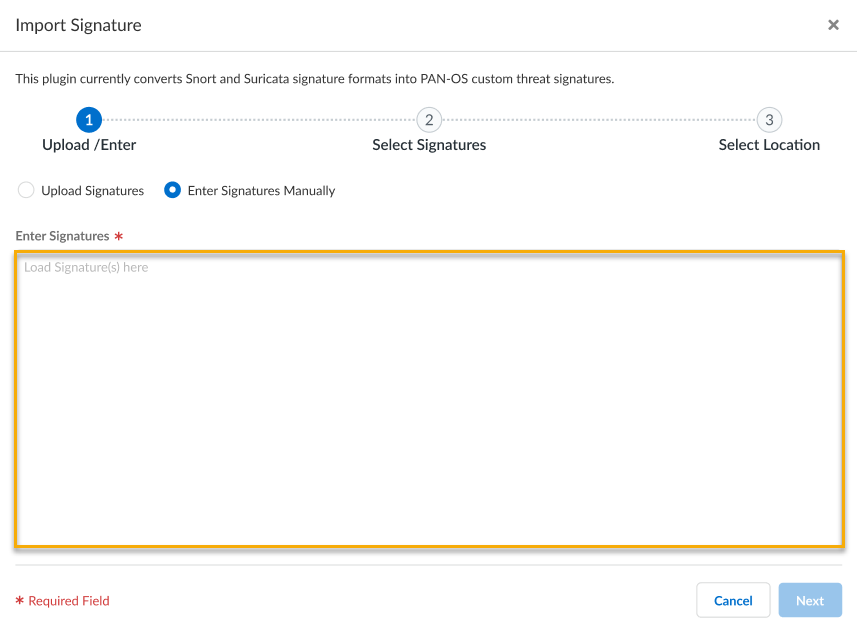Click the Enter Signatures Manually option label
Image resolution: width=857 pixels, height=633 pixels.
click(x=261, y=190)
